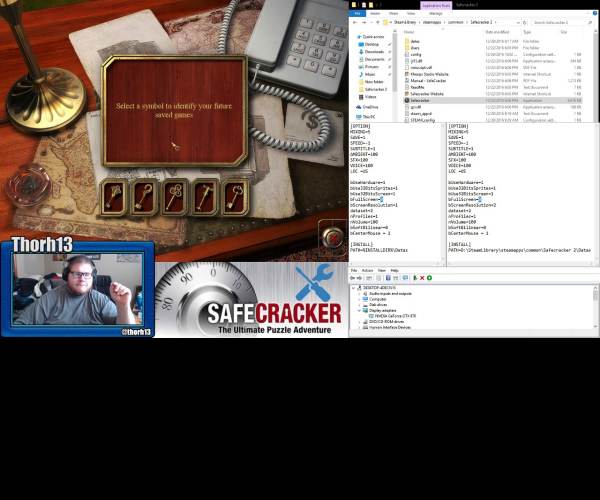Select the ring-headed second key symbol
This screenshot has height=500, width=600.
(x=144, y=197)
